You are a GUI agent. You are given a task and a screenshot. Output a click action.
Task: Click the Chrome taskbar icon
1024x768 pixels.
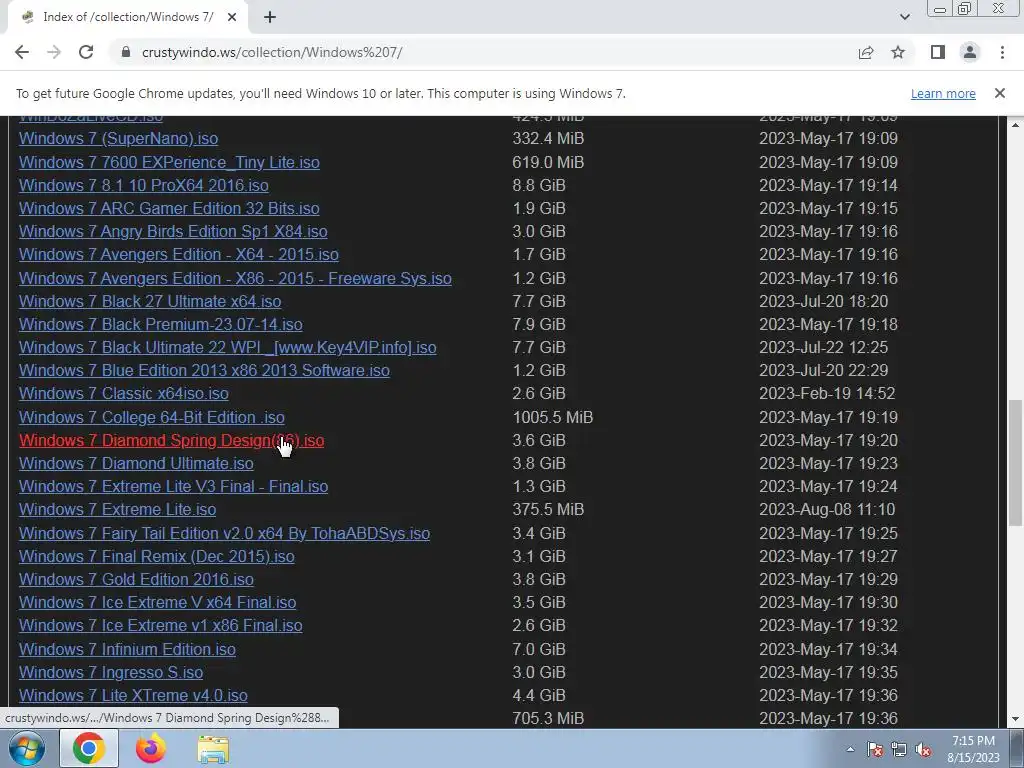(x=89, y=748)
